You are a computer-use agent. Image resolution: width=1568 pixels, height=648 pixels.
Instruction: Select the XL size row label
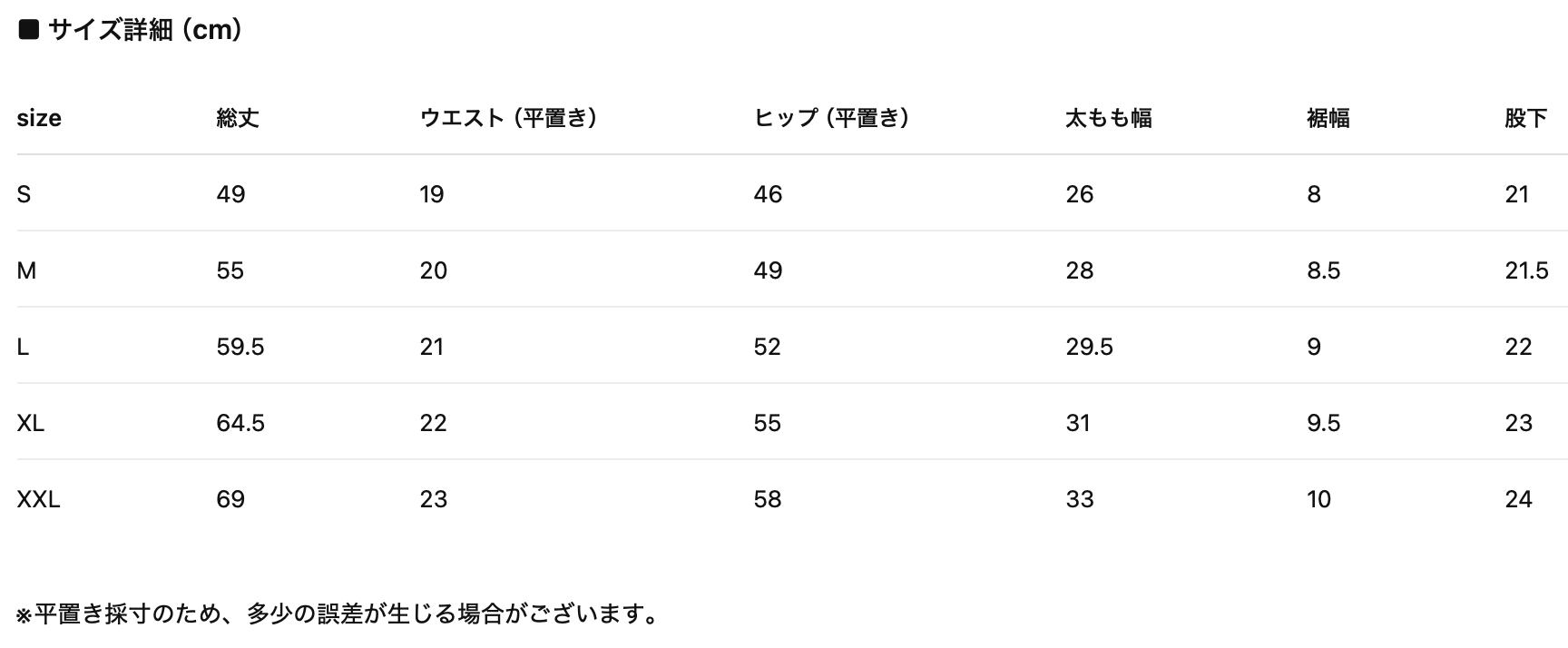(30, 423)
